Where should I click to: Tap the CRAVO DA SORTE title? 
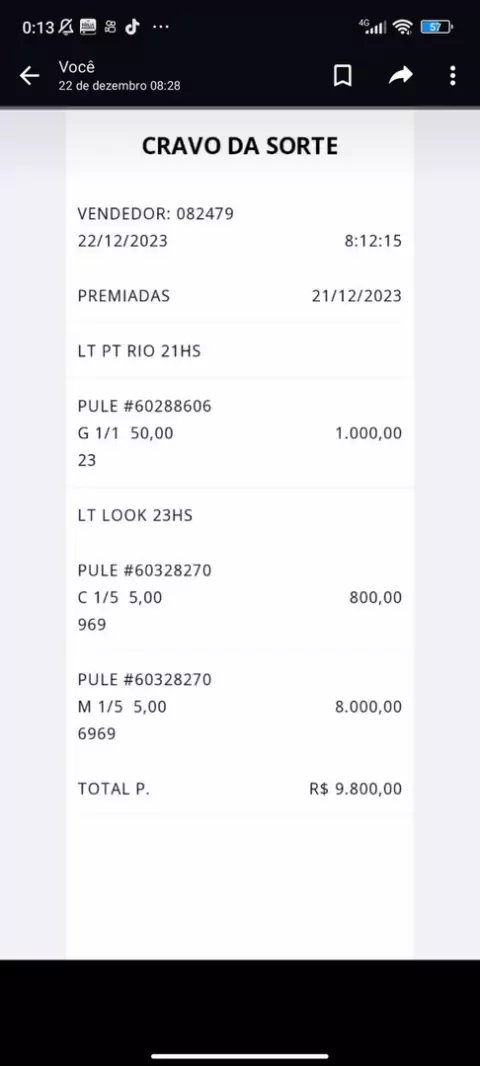click(x=240, y=146)
